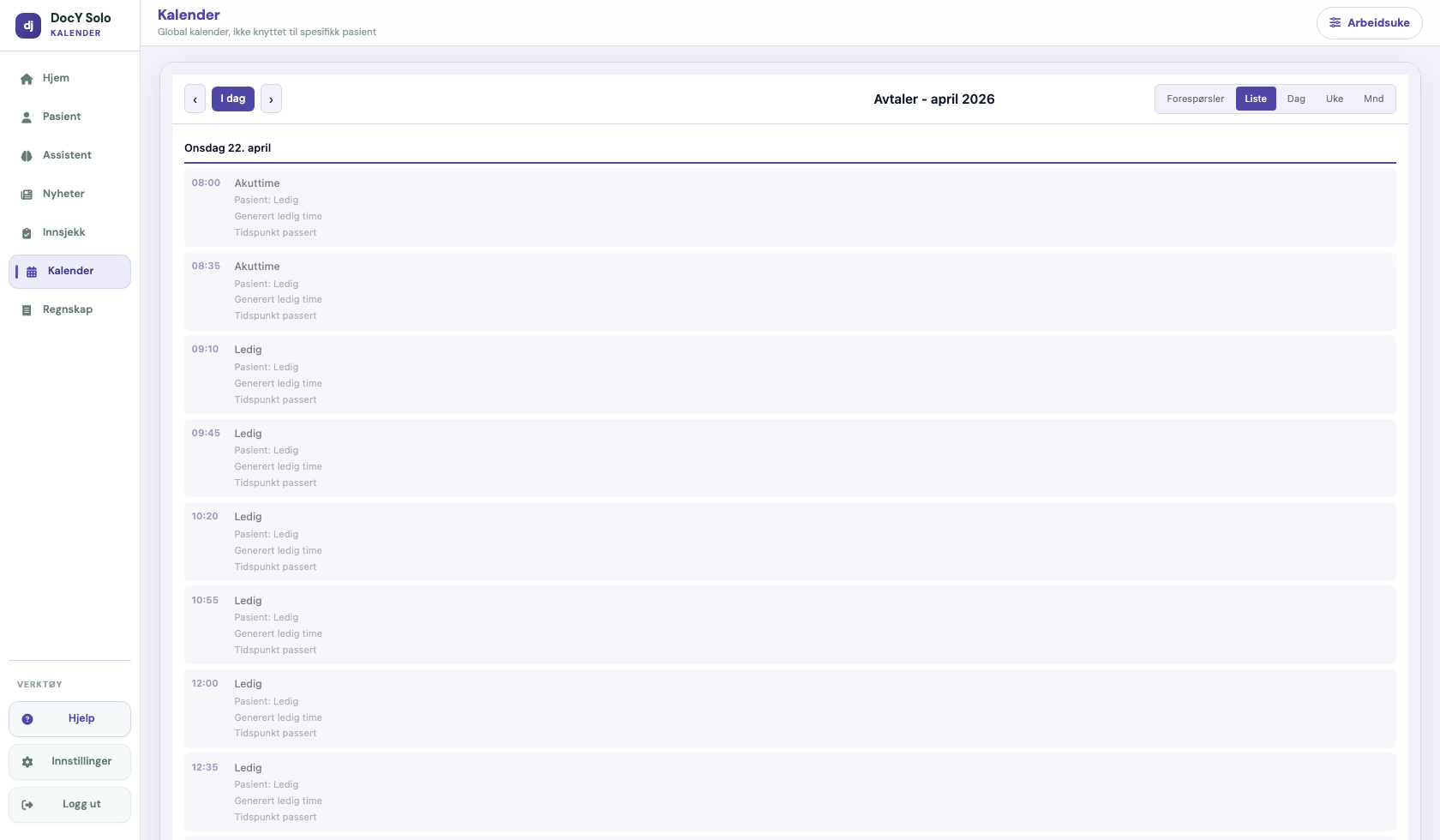Viewport: 1440px width, 840px height.
Task: Click the Onsdag 22. april date header
Action: (x=227, y=148)
